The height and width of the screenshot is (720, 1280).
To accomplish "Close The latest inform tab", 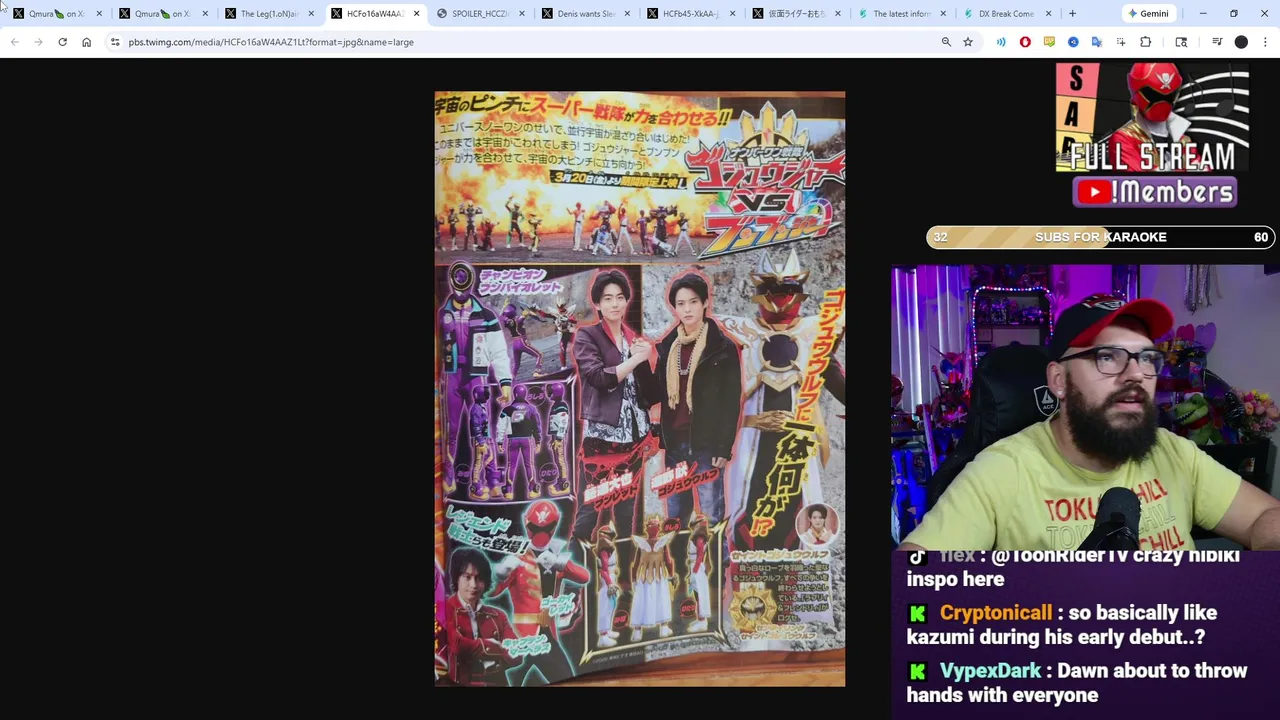I will [943, 13].
